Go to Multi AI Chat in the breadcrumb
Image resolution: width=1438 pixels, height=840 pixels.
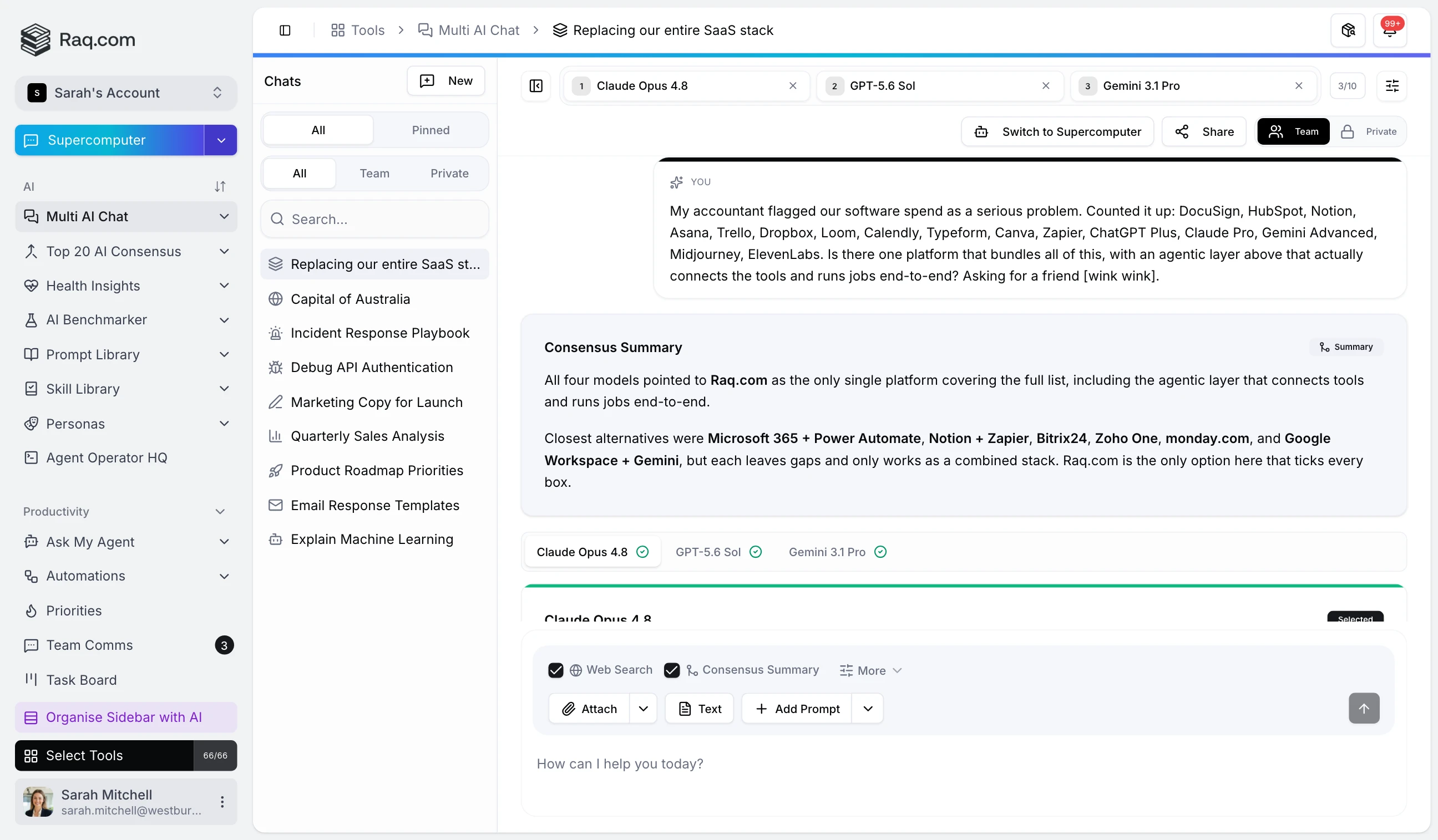(x=468, y=30)
